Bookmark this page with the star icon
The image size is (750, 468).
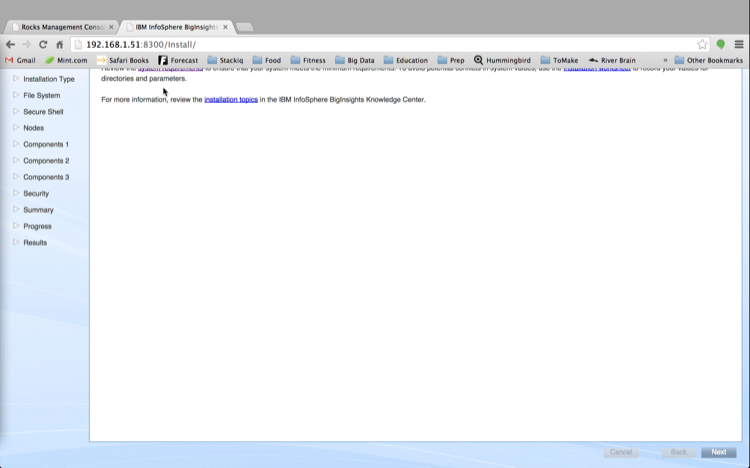pos(702,45)
